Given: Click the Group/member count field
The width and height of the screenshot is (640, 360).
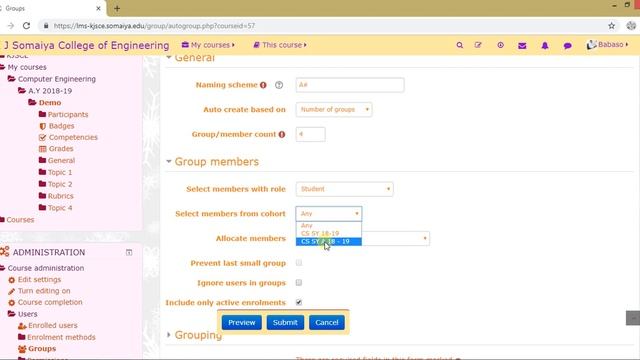Looking at the screenshot, I should (x=310, y=134).
